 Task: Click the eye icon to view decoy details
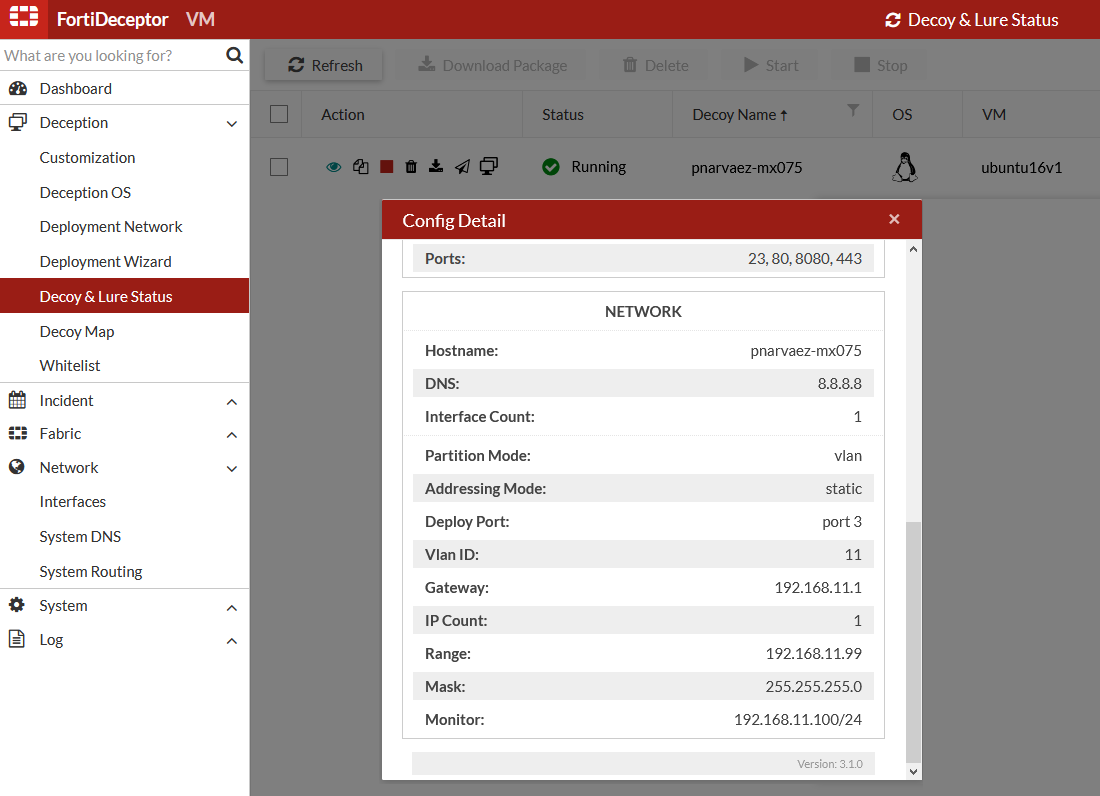click(334, 167)
